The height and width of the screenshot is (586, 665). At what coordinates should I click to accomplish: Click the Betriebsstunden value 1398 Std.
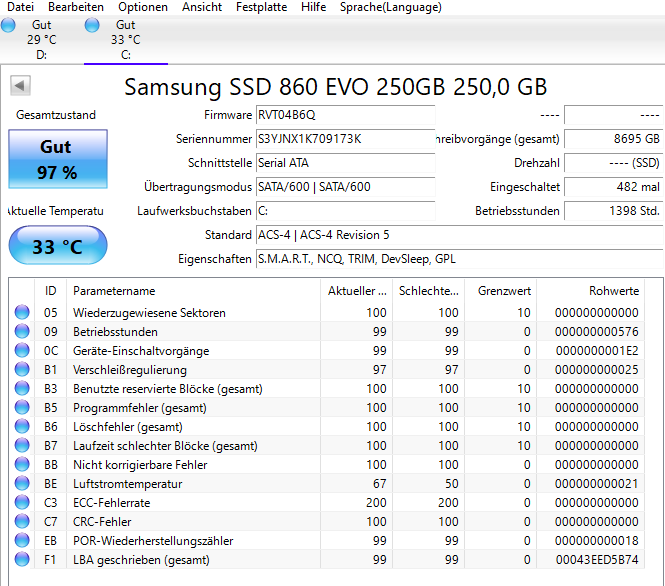coord(614,211)
